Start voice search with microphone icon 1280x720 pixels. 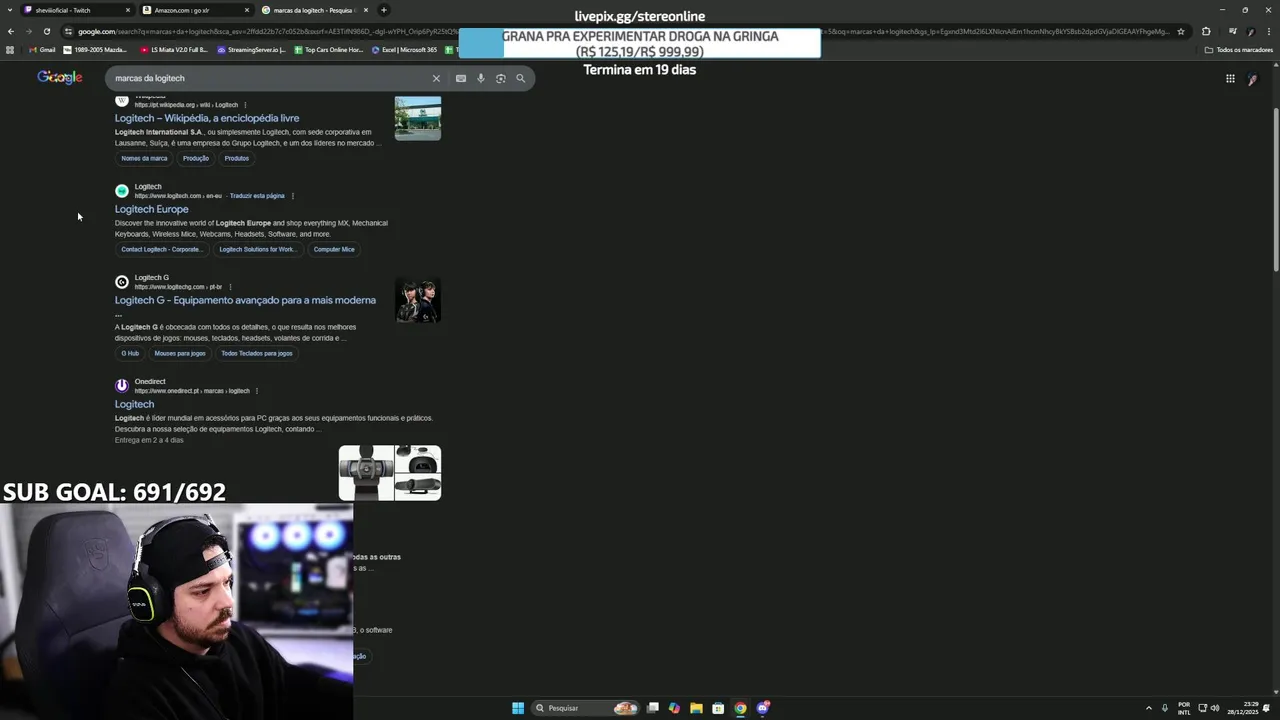(x=481, y=78)
